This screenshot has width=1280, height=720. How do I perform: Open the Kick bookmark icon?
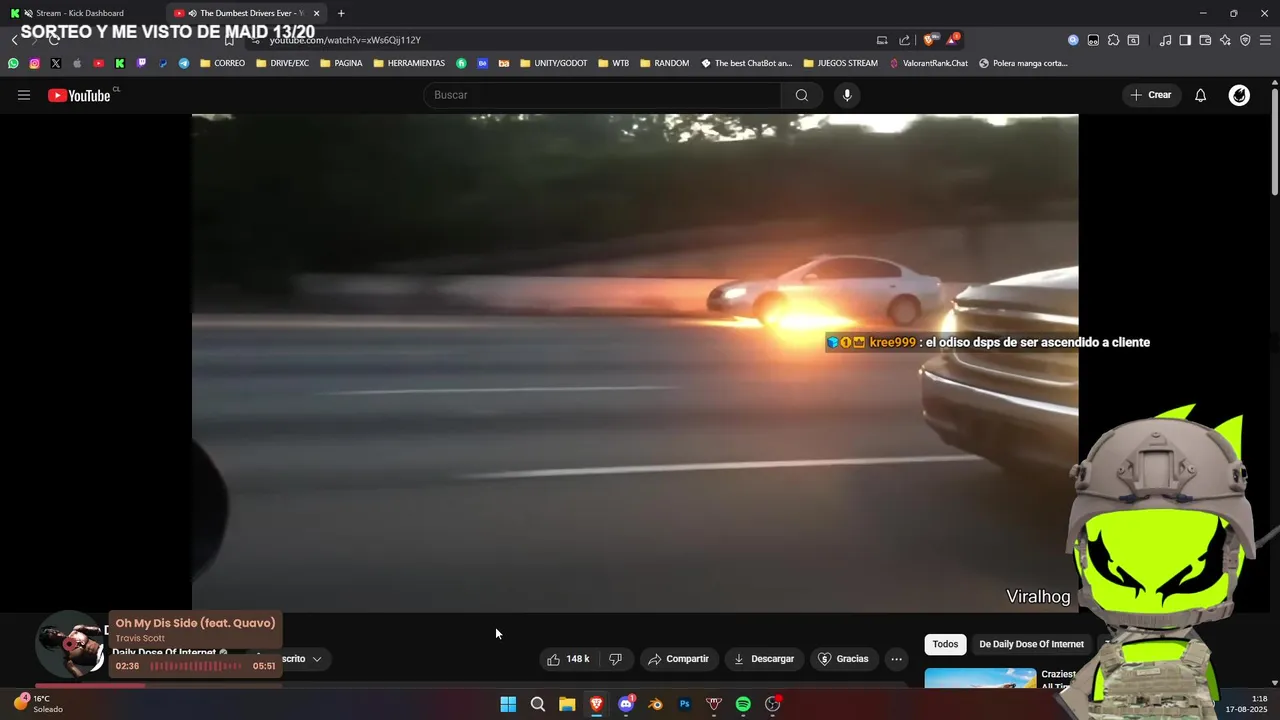[x=120, y=63]
